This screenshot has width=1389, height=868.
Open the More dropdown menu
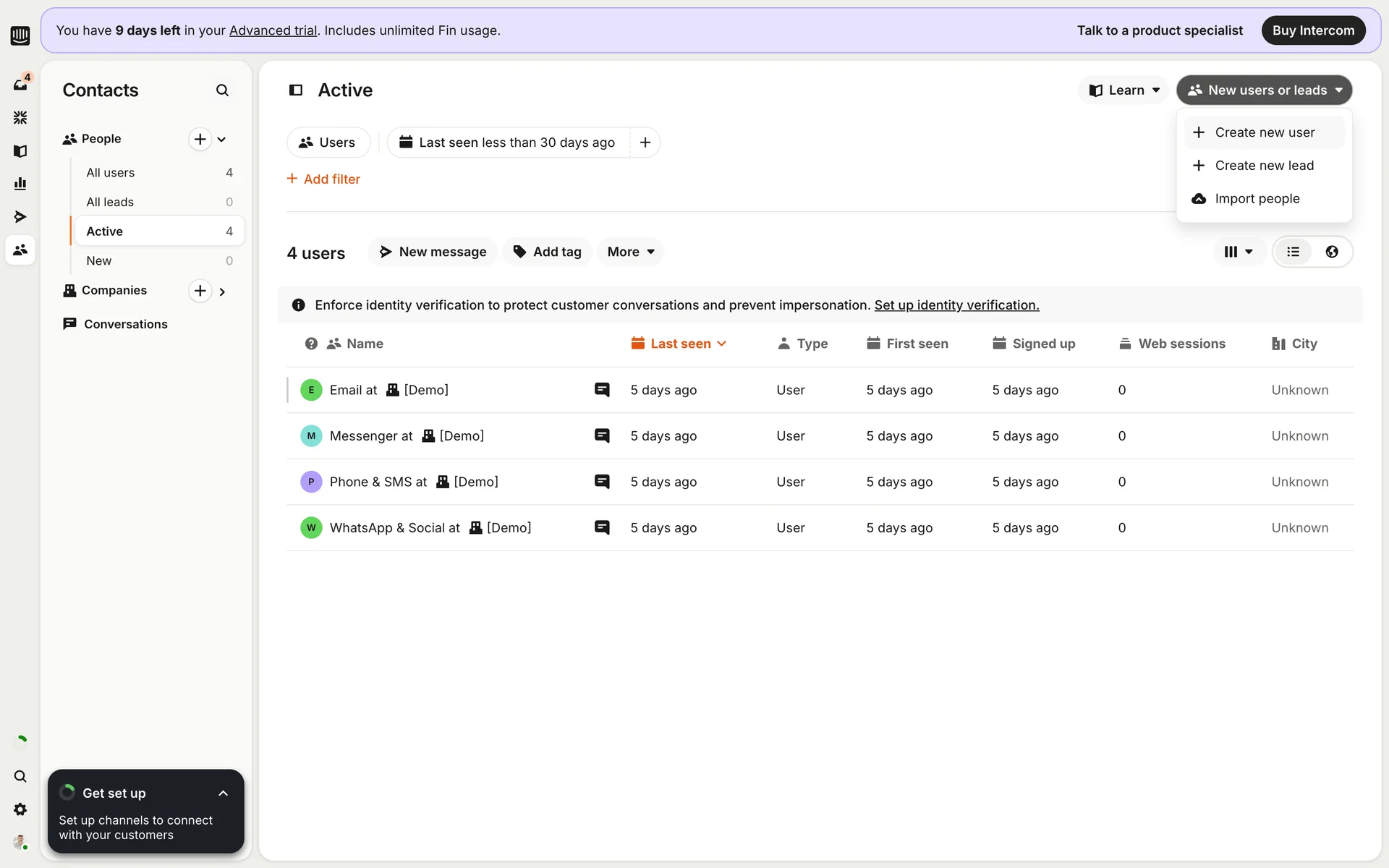tap(630, 252)
